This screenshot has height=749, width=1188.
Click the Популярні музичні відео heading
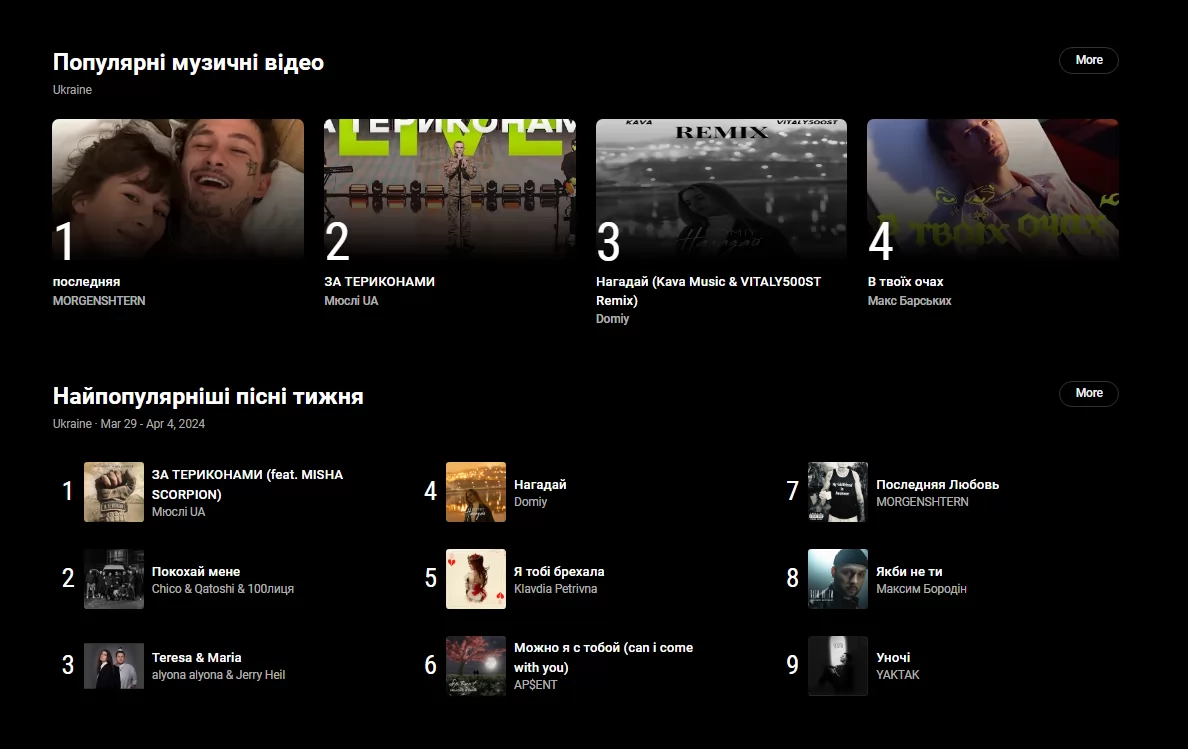pos(188,62)
